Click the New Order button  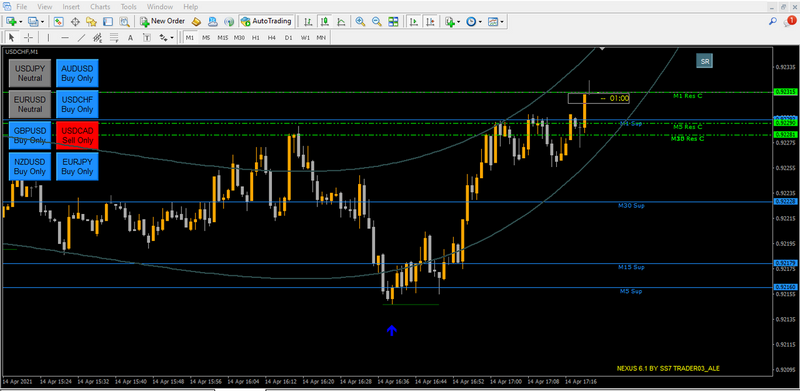tap(163, 21)
